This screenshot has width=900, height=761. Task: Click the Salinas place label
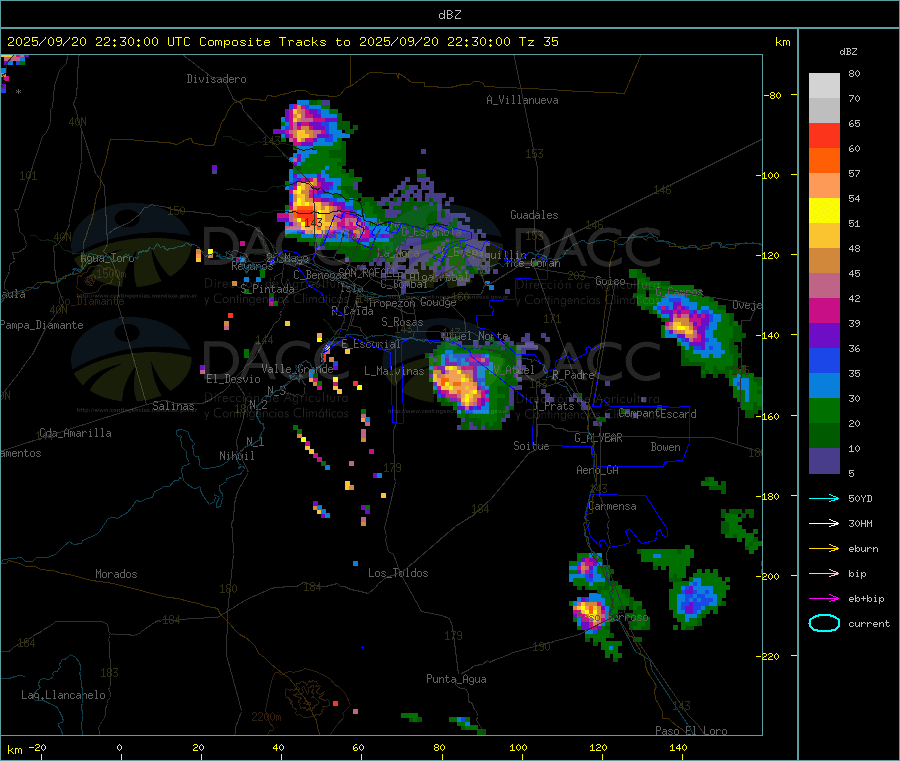173,406
